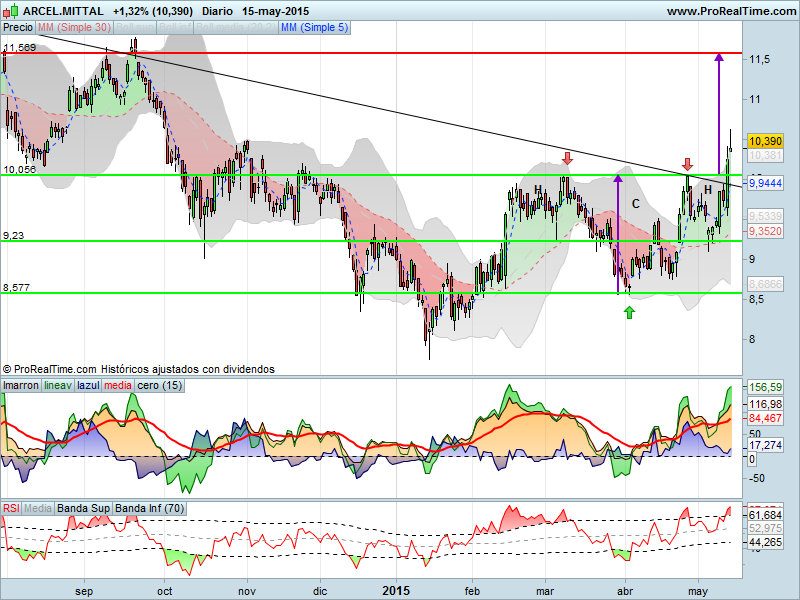Screen dimensions: 800x600
Task: Click the oct month label on time axis
Action: coord(164,591)
